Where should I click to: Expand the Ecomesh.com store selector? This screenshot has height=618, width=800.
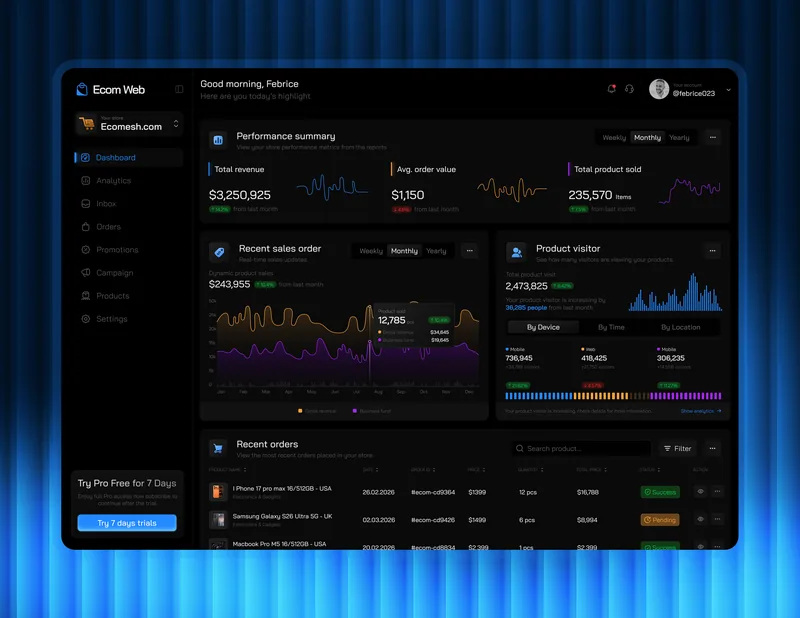[x=129, y=123]
